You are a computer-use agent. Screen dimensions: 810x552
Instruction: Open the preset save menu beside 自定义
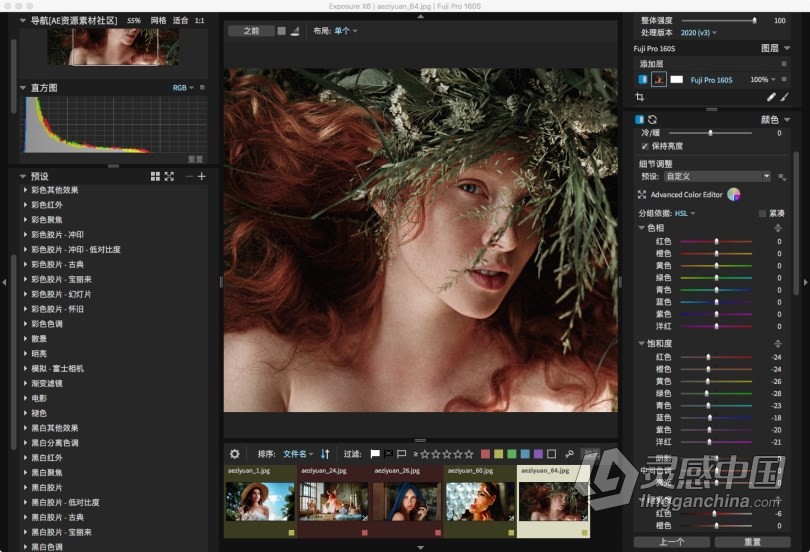(782, 177)
